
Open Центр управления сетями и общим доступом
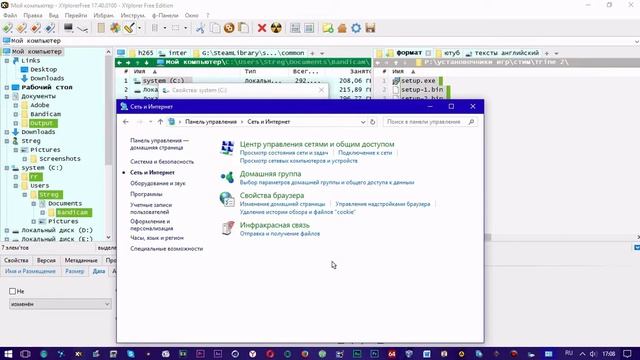point(317,144)
